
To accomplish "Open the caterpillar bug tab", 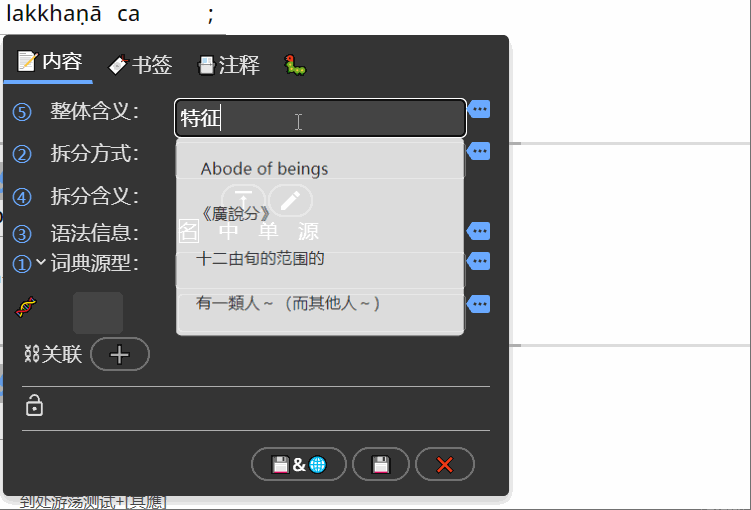I will [x=295, y=65].
